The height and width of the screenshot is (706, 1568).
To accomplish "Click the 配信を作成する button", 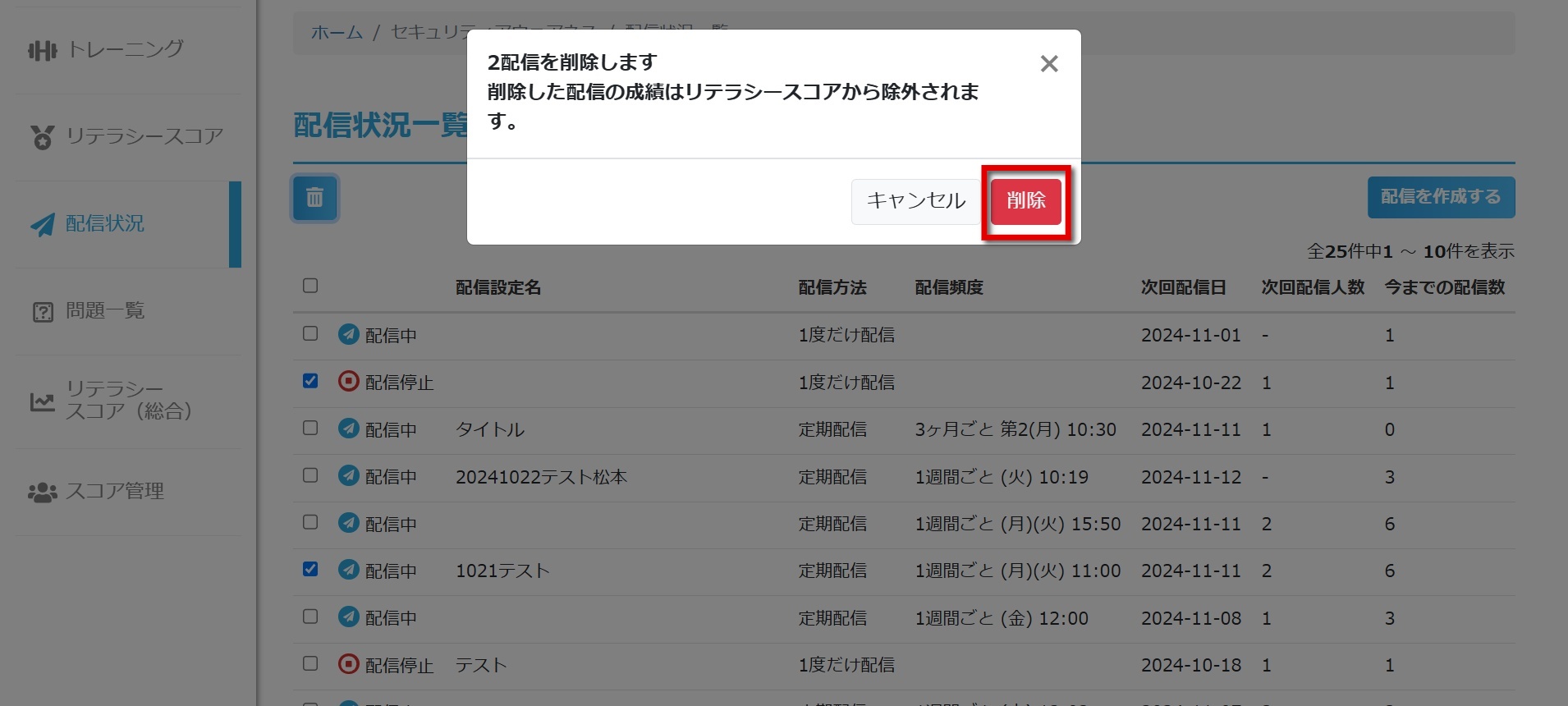I will [1441, 197].
